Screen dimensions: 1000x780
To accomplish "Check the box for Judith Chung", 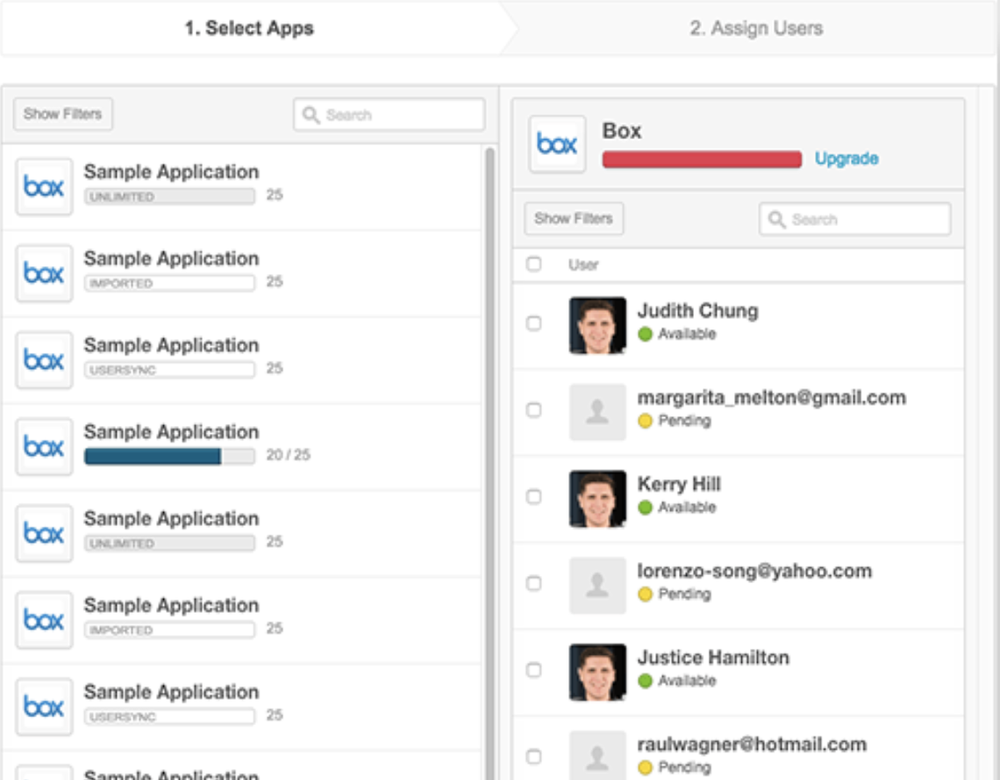I will (534, 323).
